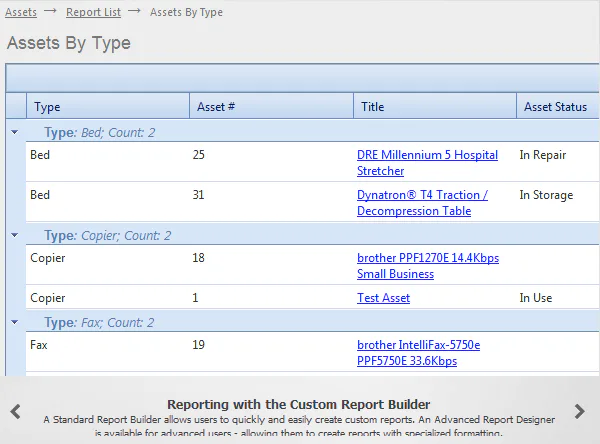Select the 'Type: Copier; Count: 2' group row
The height and width of the screenshot is (444, 600).
pos(313,235)
